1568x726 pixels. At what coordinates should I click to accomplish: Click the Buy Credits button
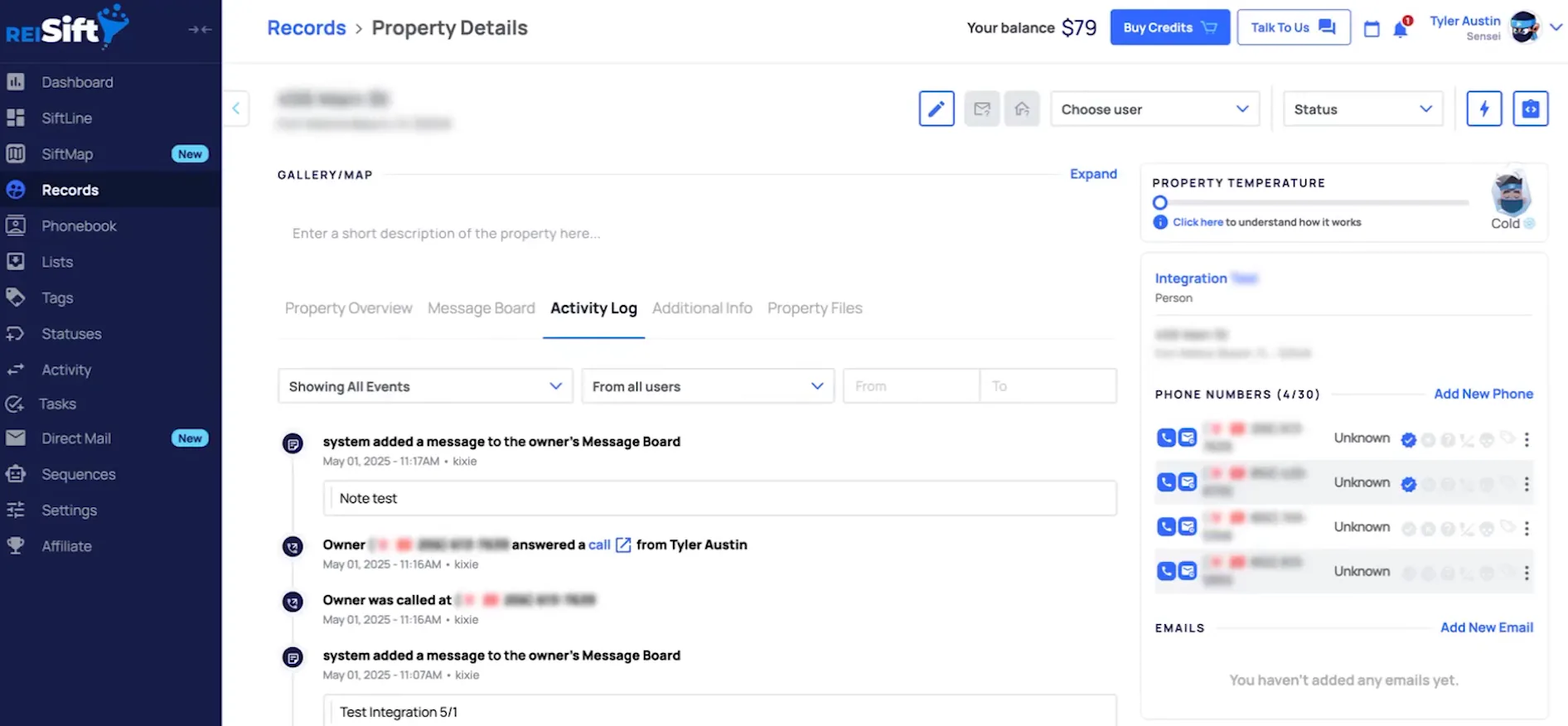1169,27
